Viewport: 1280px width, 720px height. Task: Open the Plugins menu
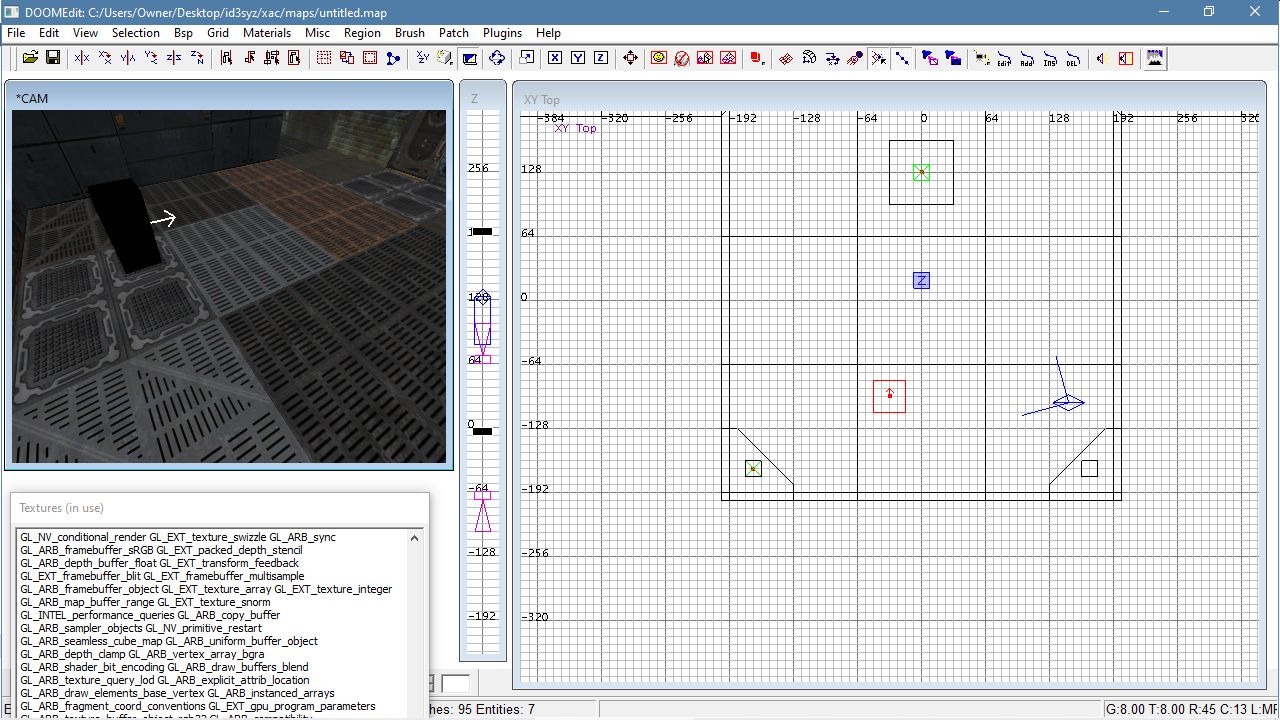503,32
